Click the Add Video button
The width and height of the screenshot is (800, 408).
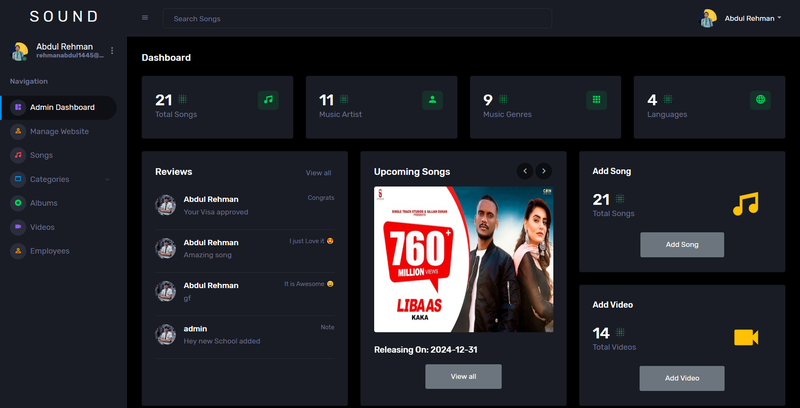coord(682,378)
